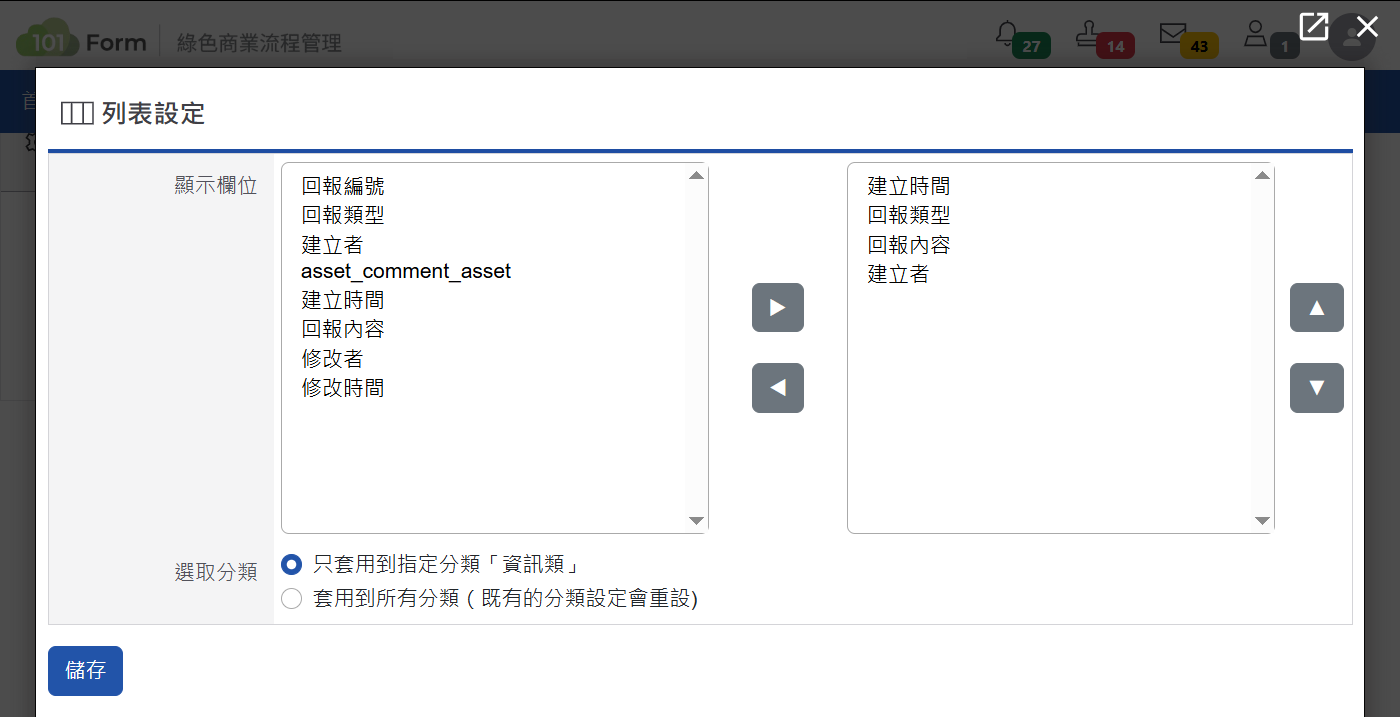This screenshot has height=717, width=1400.
Task: Select 建立時間 in the right displayed list
Action: (908, 186)
